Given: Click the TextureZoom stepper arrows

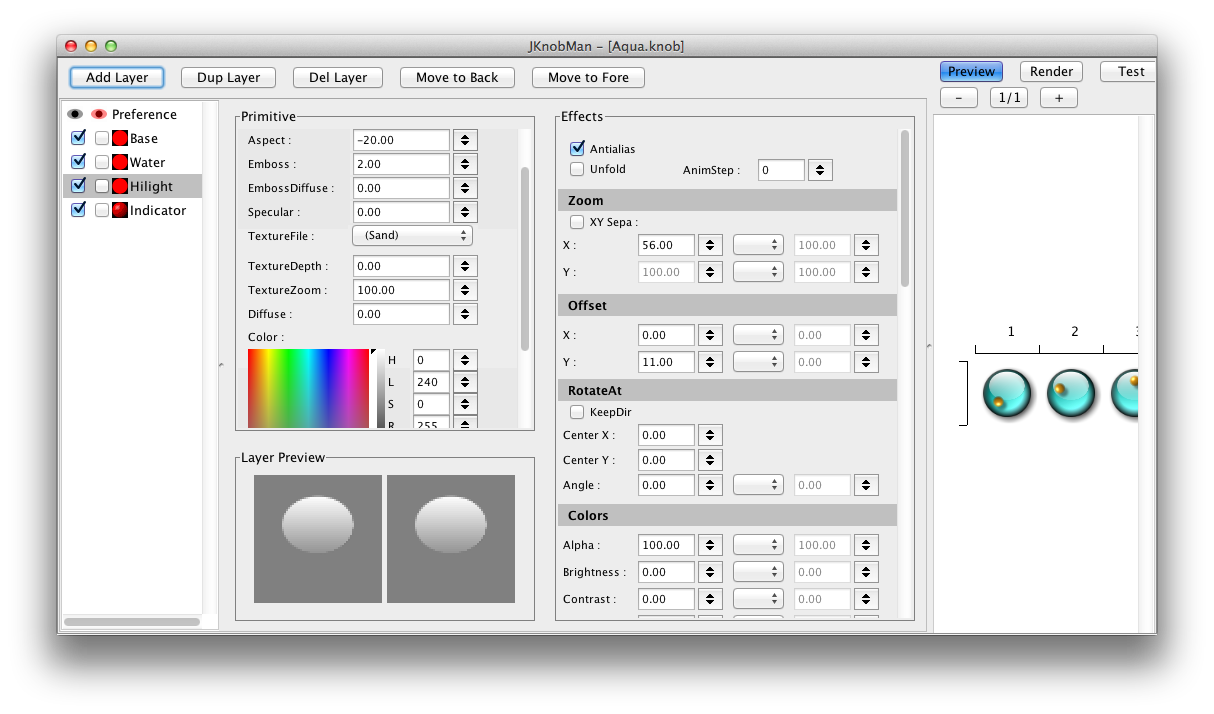Looking at the screenshot, I should (x=465, y=290).
